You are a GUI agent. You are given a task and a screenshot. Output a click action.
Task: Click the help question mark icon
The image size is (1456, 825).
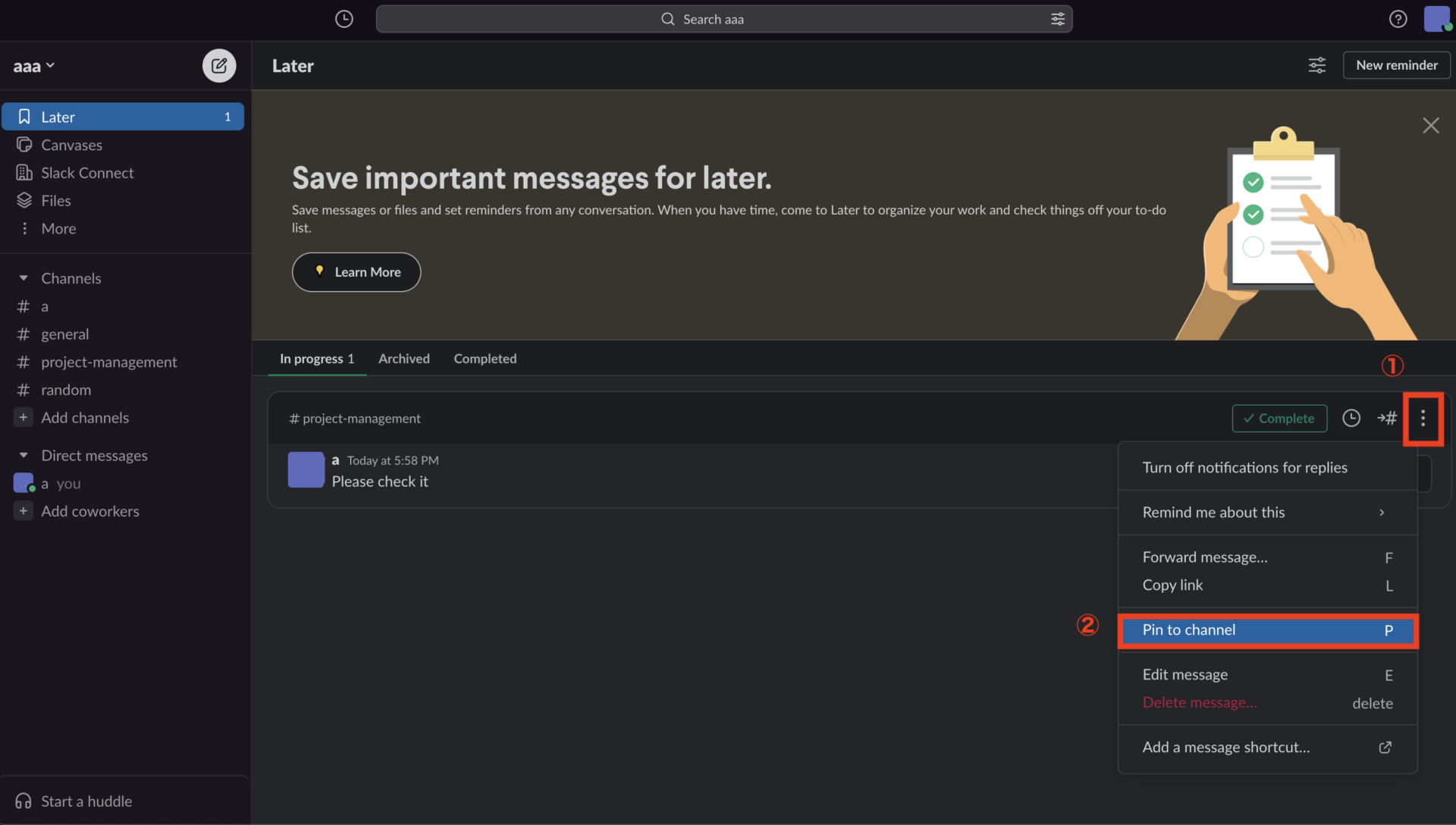point(1398,19)
